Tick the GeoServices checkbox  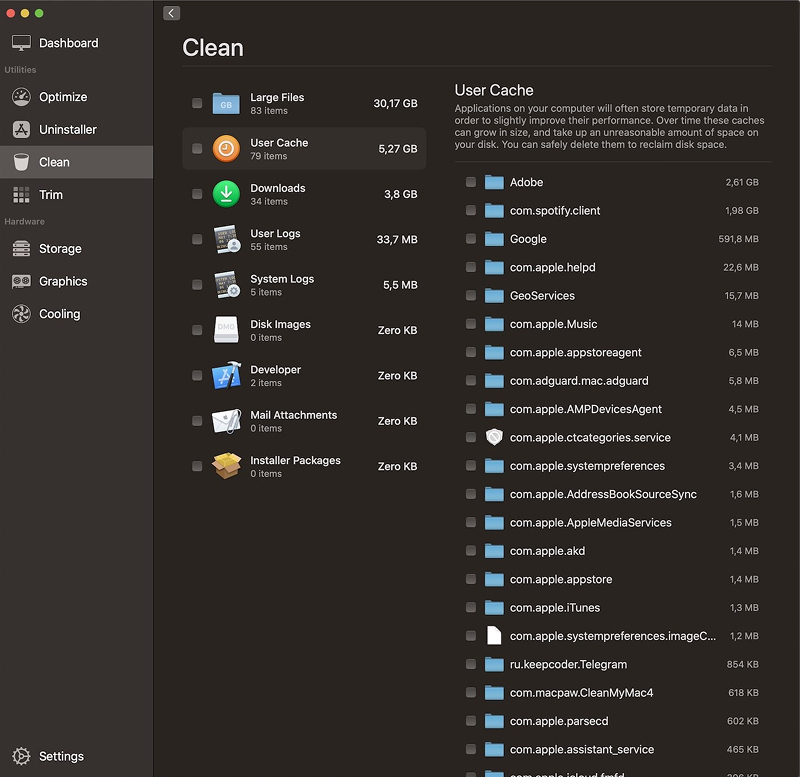(x=471, y=295)
